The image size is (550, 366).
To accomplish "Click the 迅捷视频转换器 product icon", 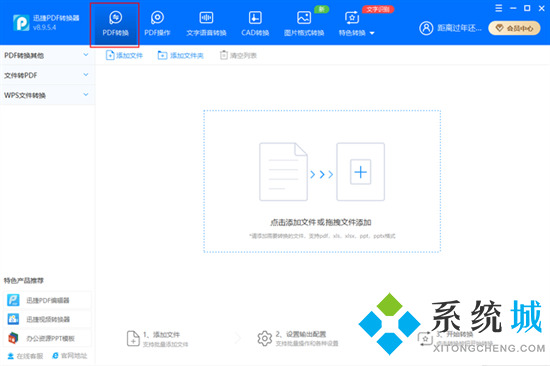I will click(13, 319).
